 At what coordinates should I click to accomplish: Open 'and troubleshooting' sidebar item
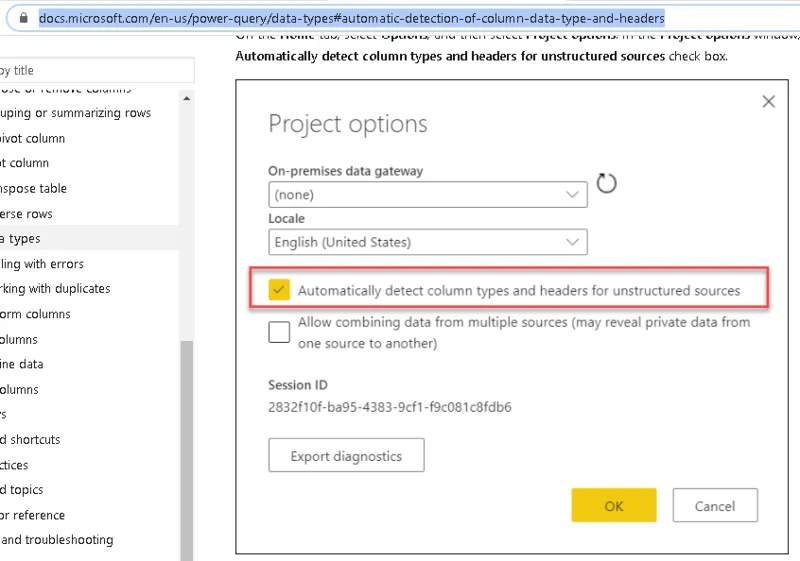pos(57,540)
